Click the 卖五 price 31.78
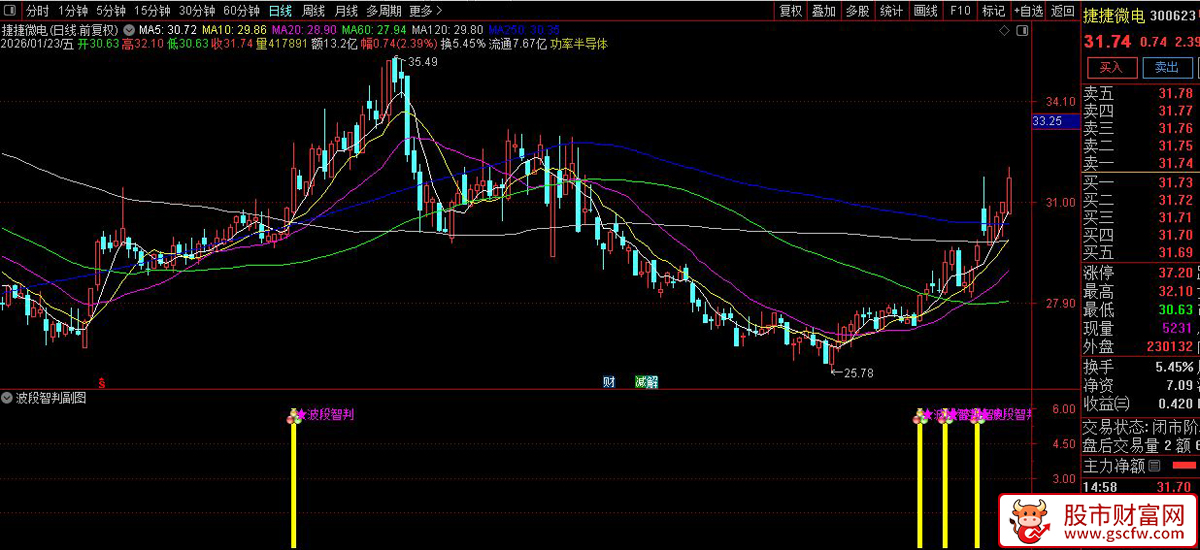The image size is (1200, 550). point(1175,93)
